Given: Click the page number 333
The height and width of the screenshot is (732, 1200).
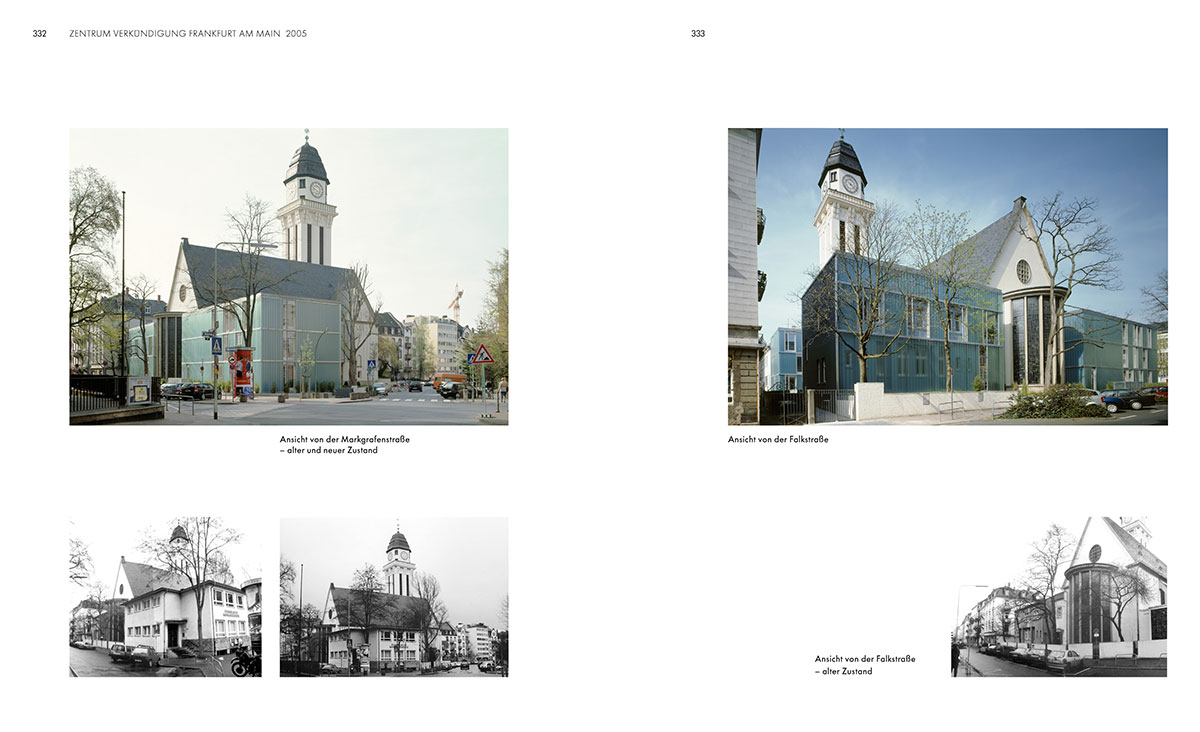Looking at the screenshot, I should click(x=698, y=33).
